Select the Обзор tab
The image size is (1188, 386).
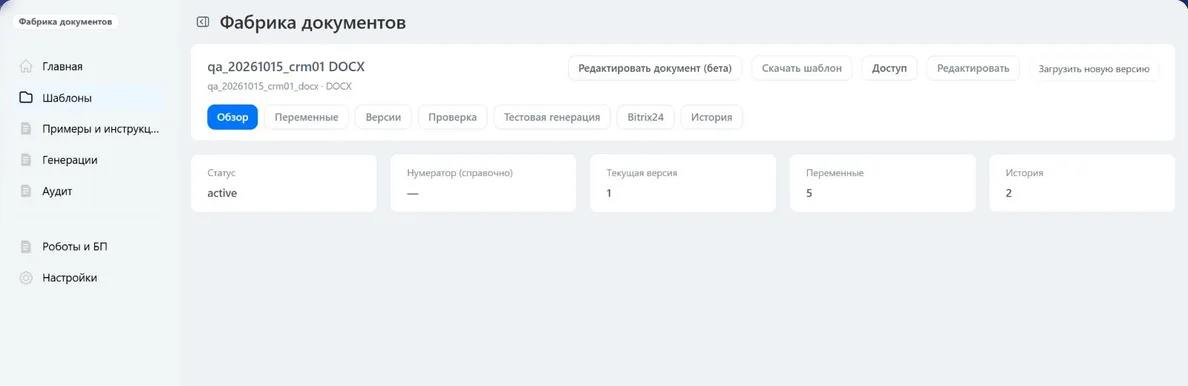(x=233, y=118)
